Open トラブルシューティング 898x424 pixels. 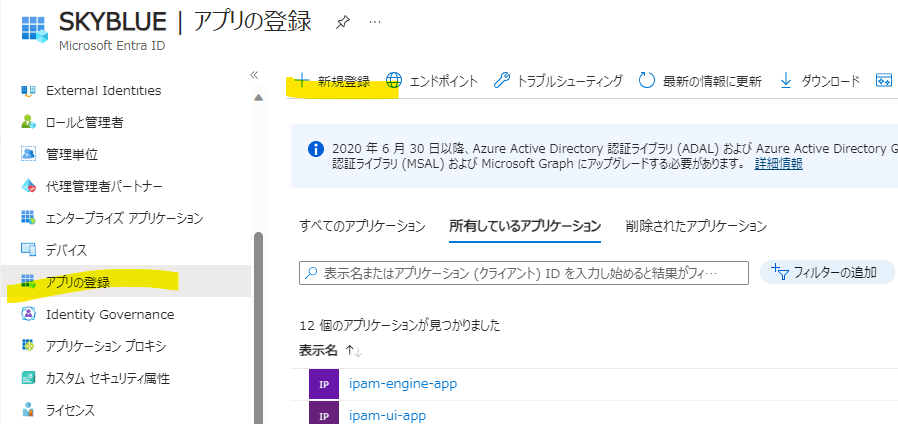pyautogui.click(x=570, y=81)
